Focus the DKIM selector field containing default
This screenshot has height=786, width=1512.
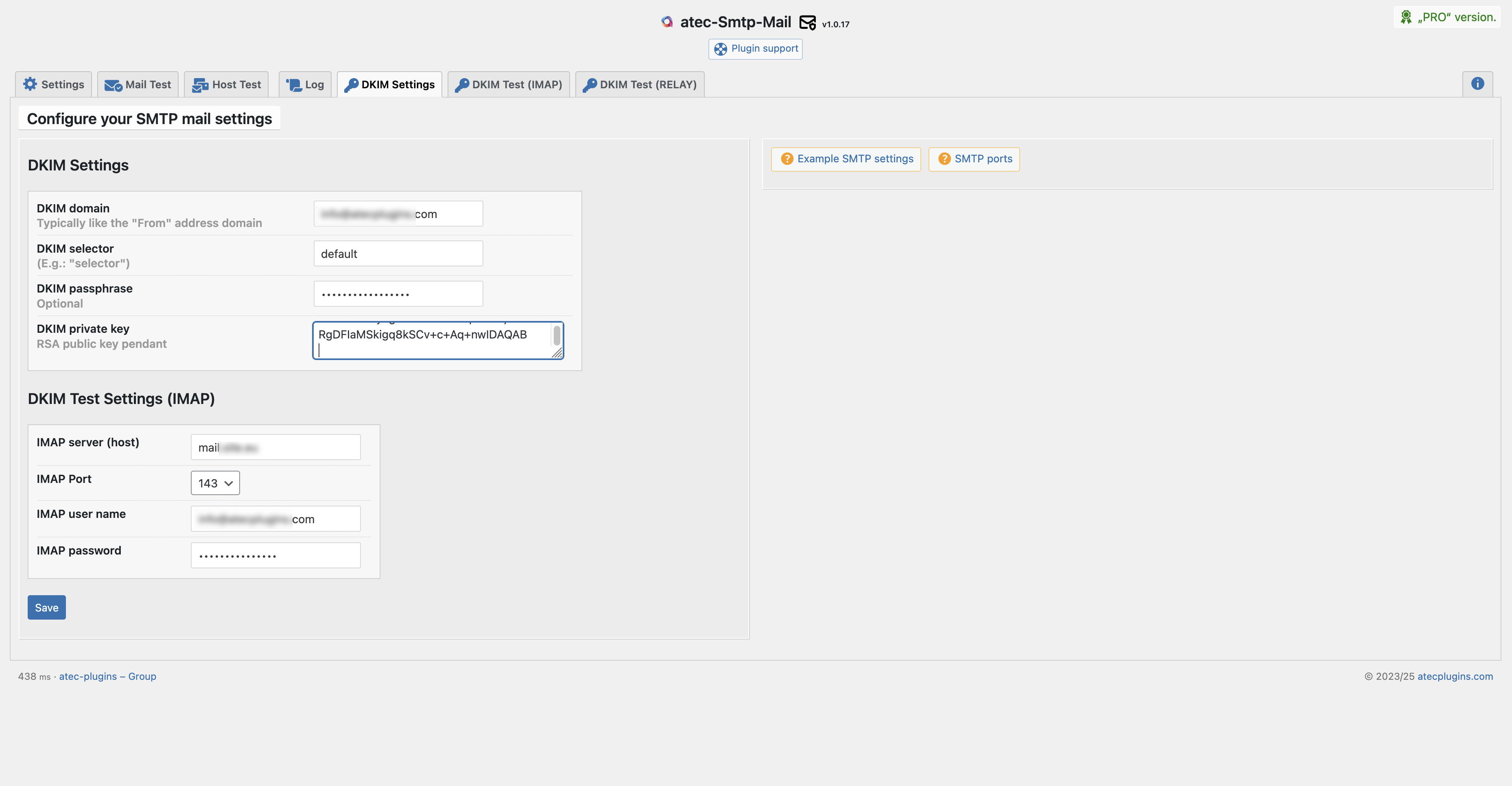398,253
